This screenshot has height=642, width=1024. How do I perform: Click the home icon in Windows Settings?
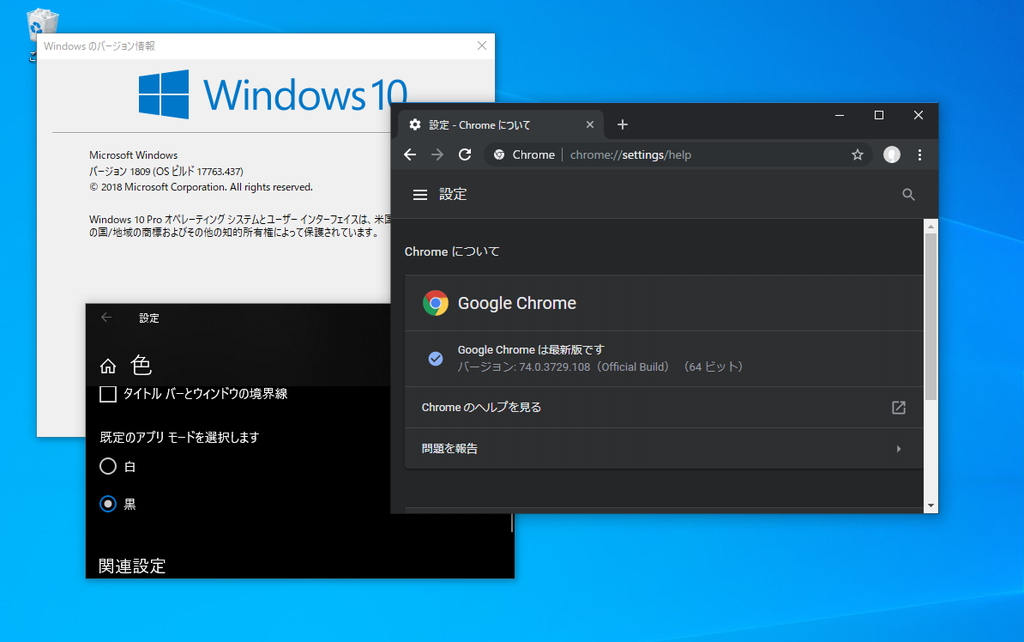[108, 366]
